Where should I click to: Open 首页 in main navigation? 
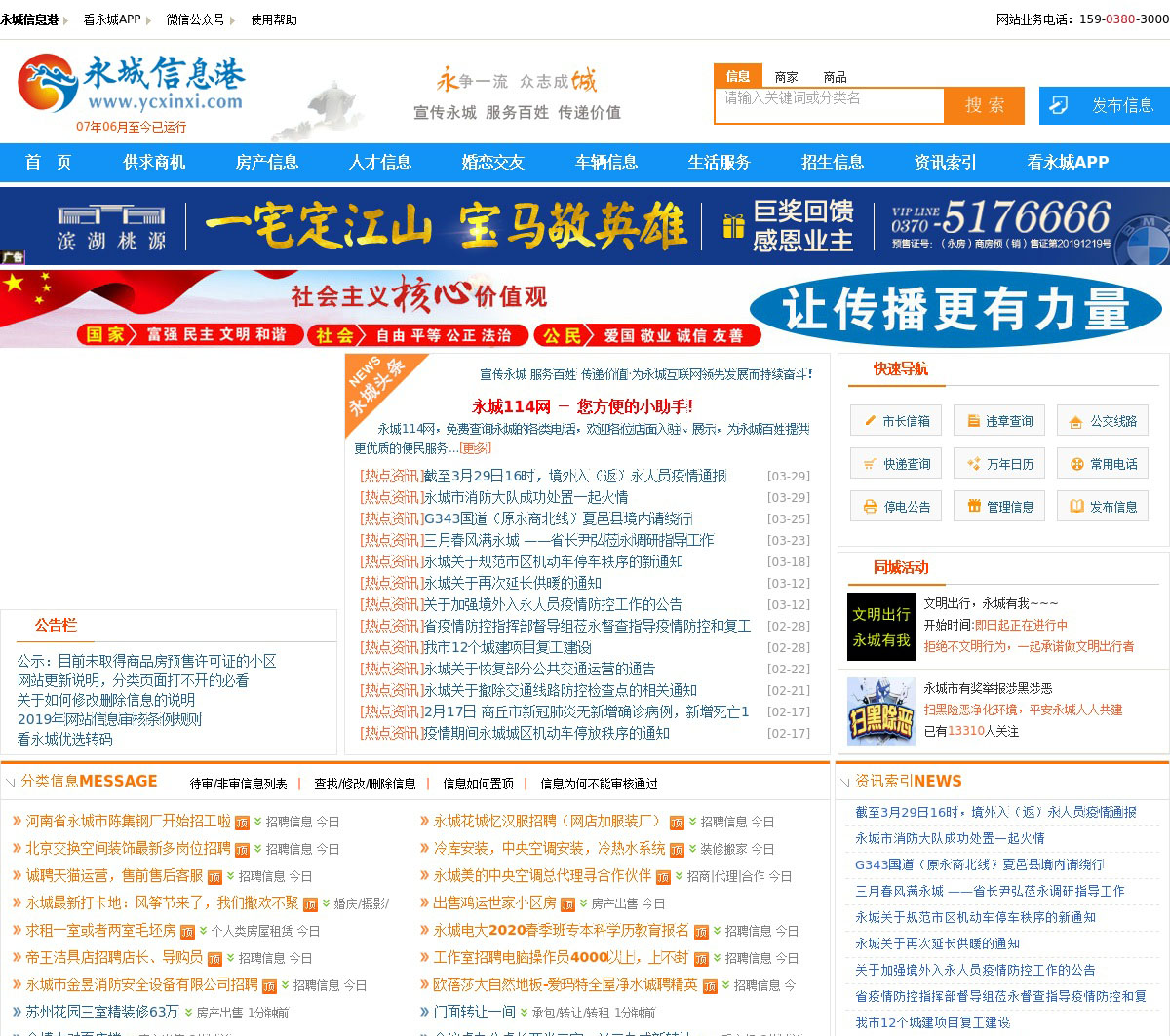click(x=49, y=163)
